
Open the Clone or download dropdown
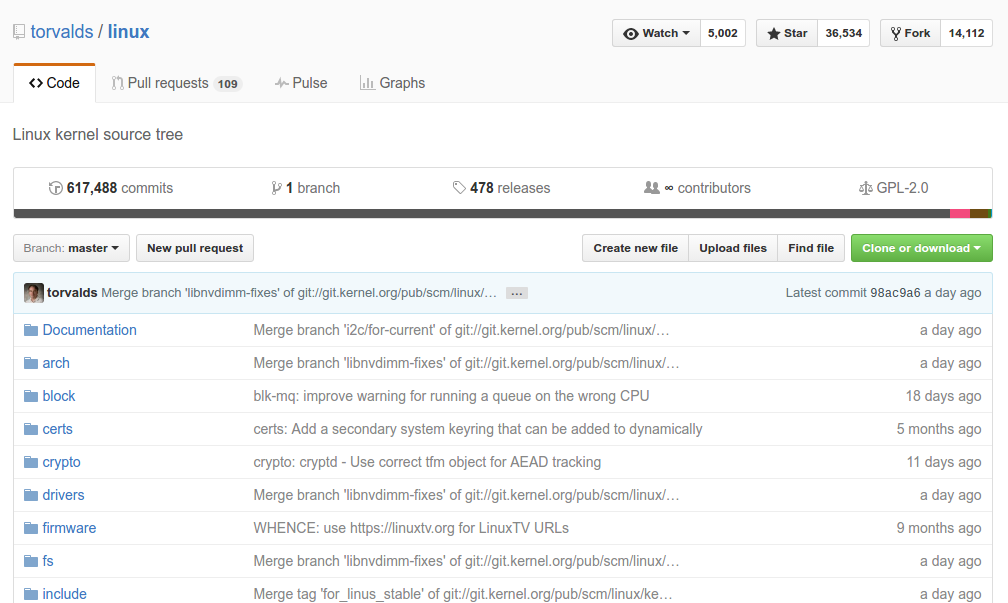[x=921, y=248]
